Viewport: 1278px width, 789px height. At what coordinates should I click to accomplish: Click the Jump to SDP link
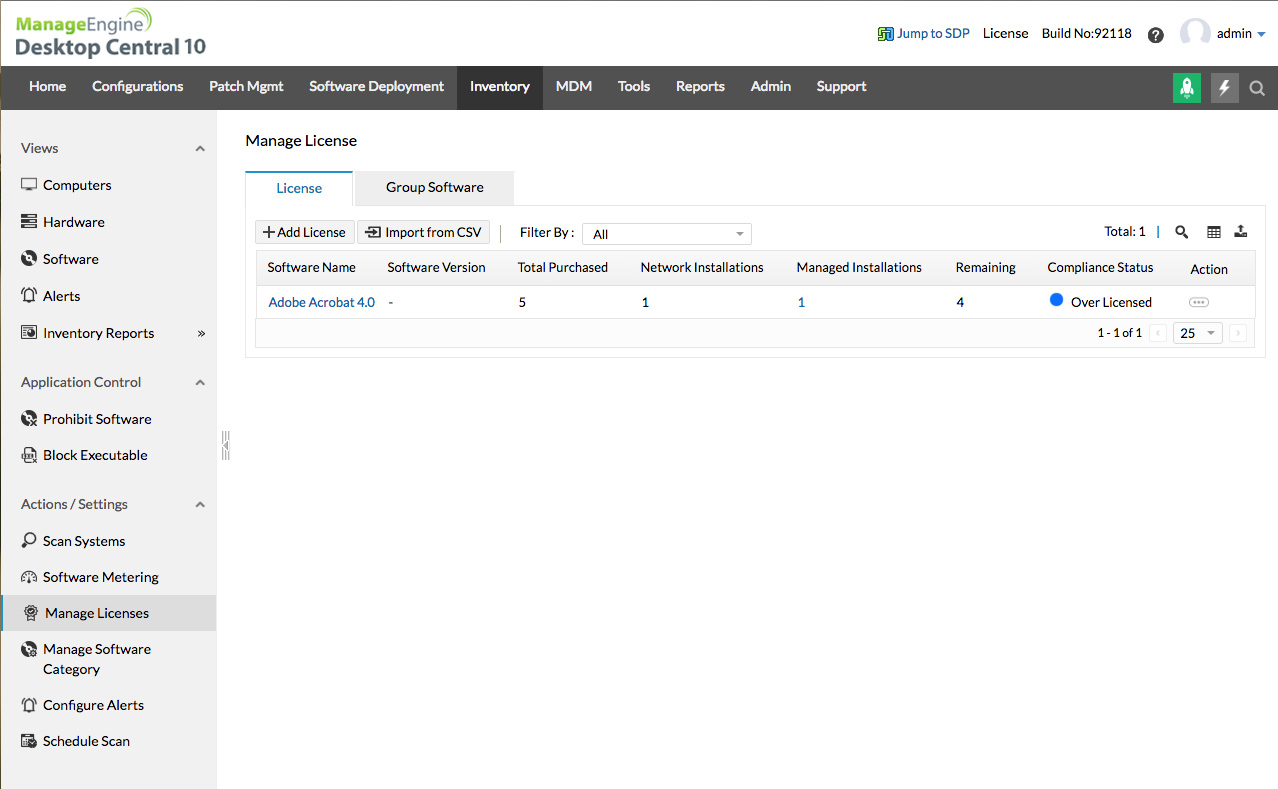click(933, 34)
